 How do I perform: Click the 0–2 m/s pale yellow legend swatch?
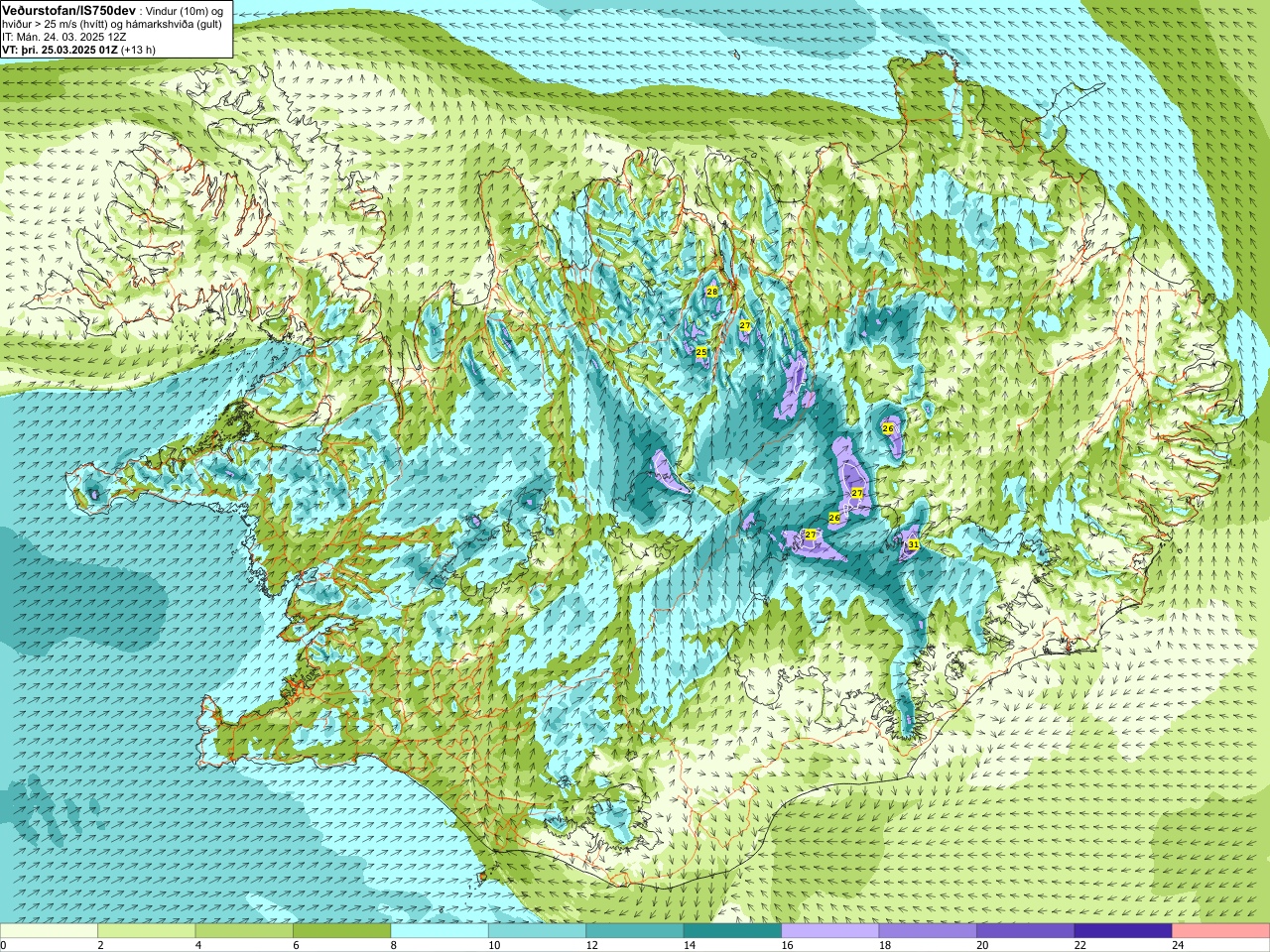click(49, 931)
